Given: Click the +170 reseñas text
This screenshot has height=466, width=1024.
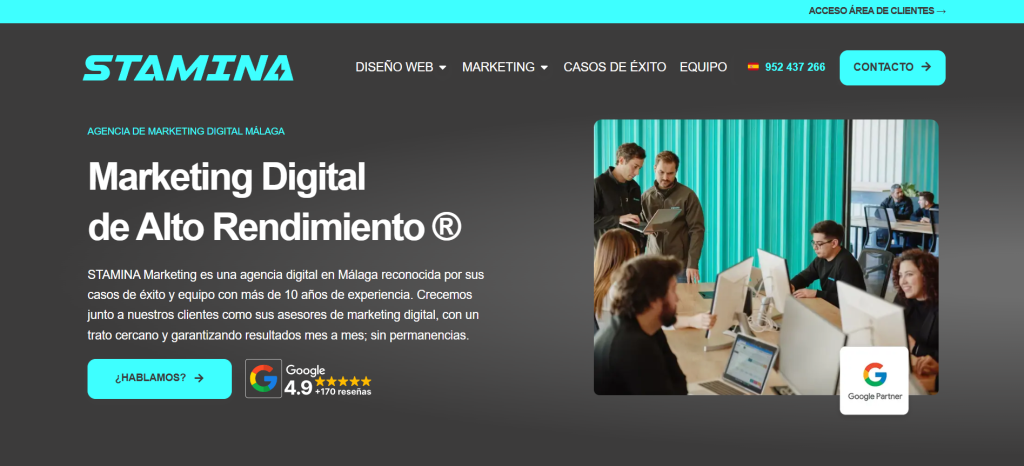Looking at the screenshot, I should click(343, 392).
